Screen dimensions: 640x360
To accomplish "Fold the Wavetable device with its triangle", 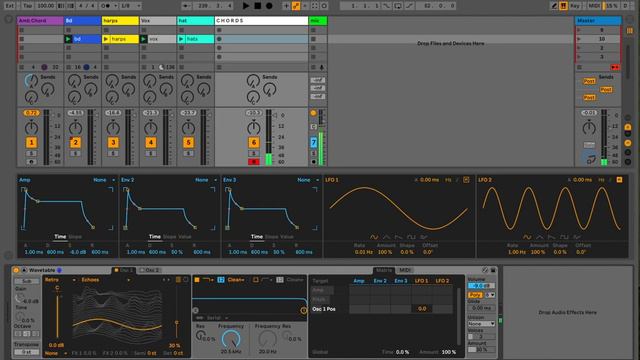I will 24,270.
